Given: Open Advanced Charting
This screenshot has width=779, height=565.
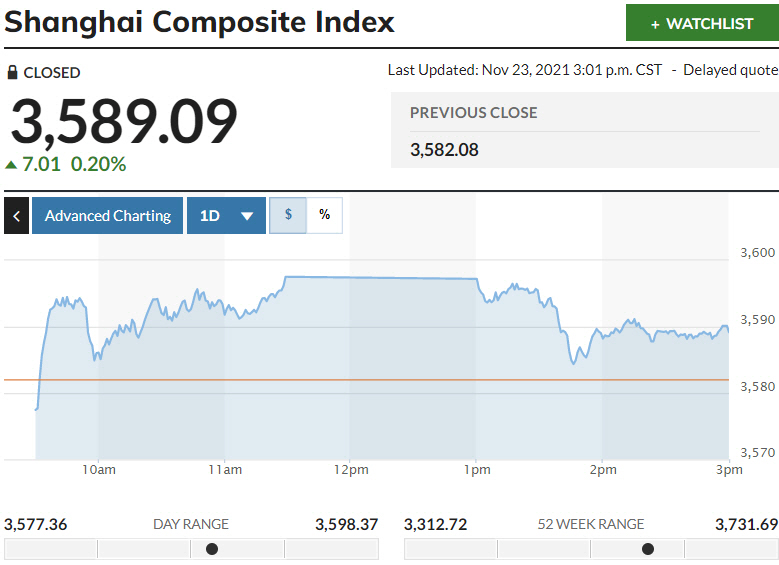Looking at the screenshot, I should (107, 215).
